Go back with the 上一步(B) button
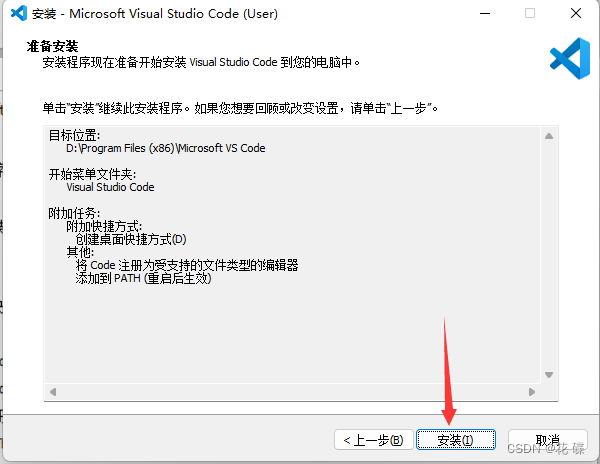The width and height of the screenshot is (600, 464). pyautogui.click(x=373, y=440)
